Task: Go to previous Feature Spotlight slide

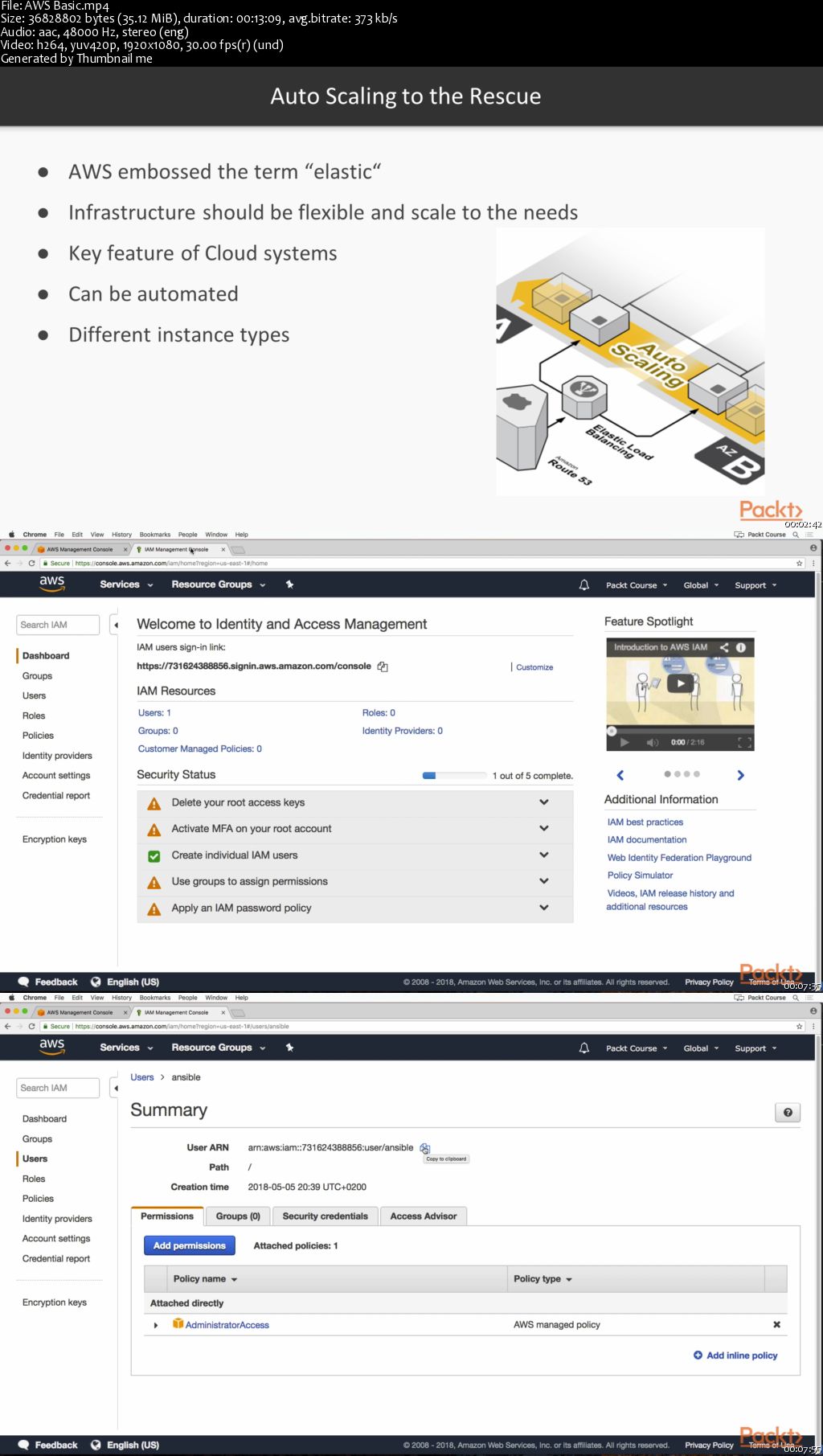Action: click(620, 775)
